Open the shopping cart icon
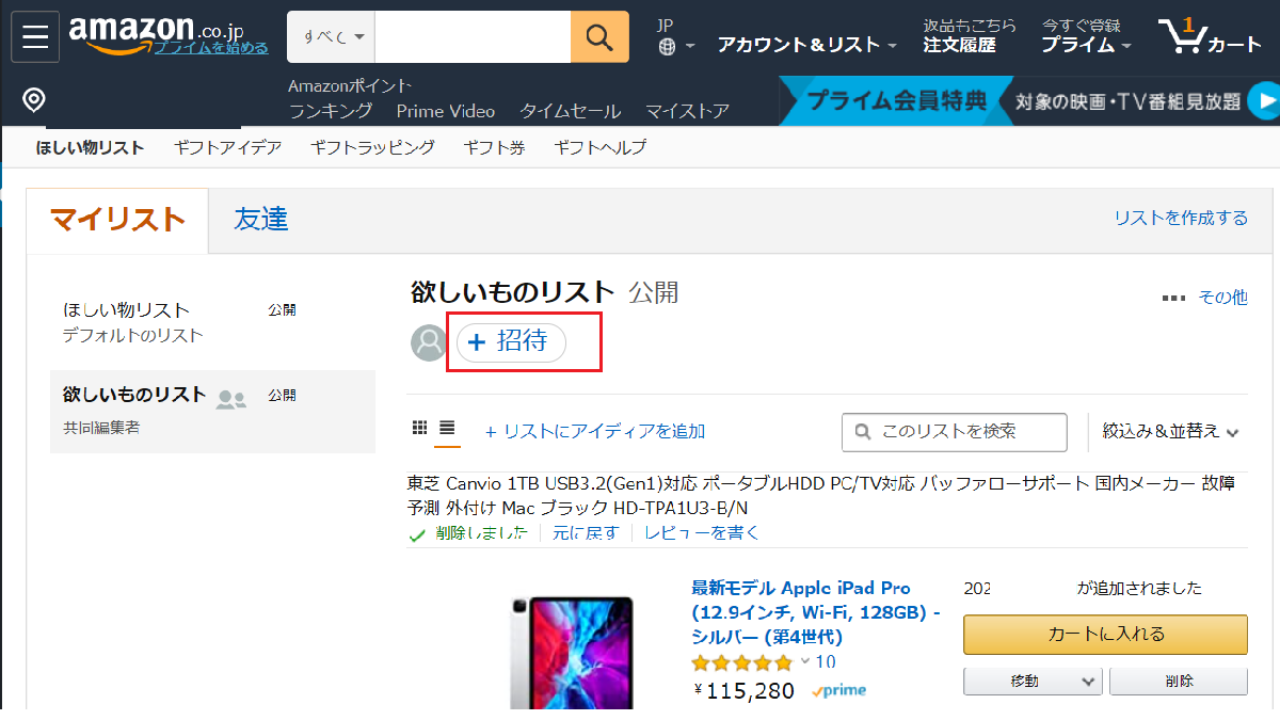The image size is (1280, 720). click(x=1210, y=37)
